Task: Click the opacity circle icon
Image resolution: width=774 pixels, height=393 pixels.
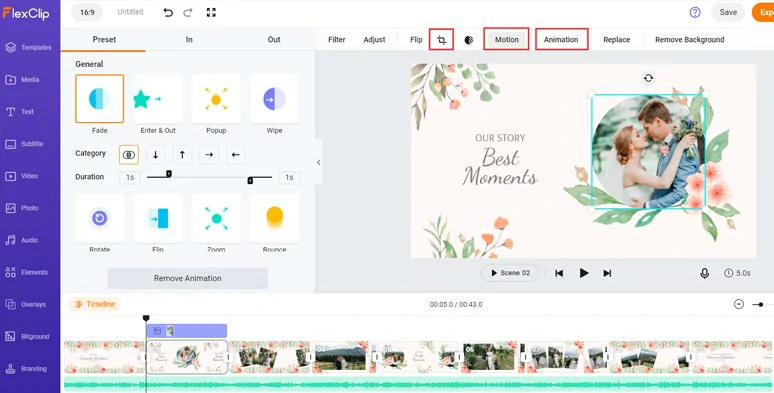Action: point(469,40)
